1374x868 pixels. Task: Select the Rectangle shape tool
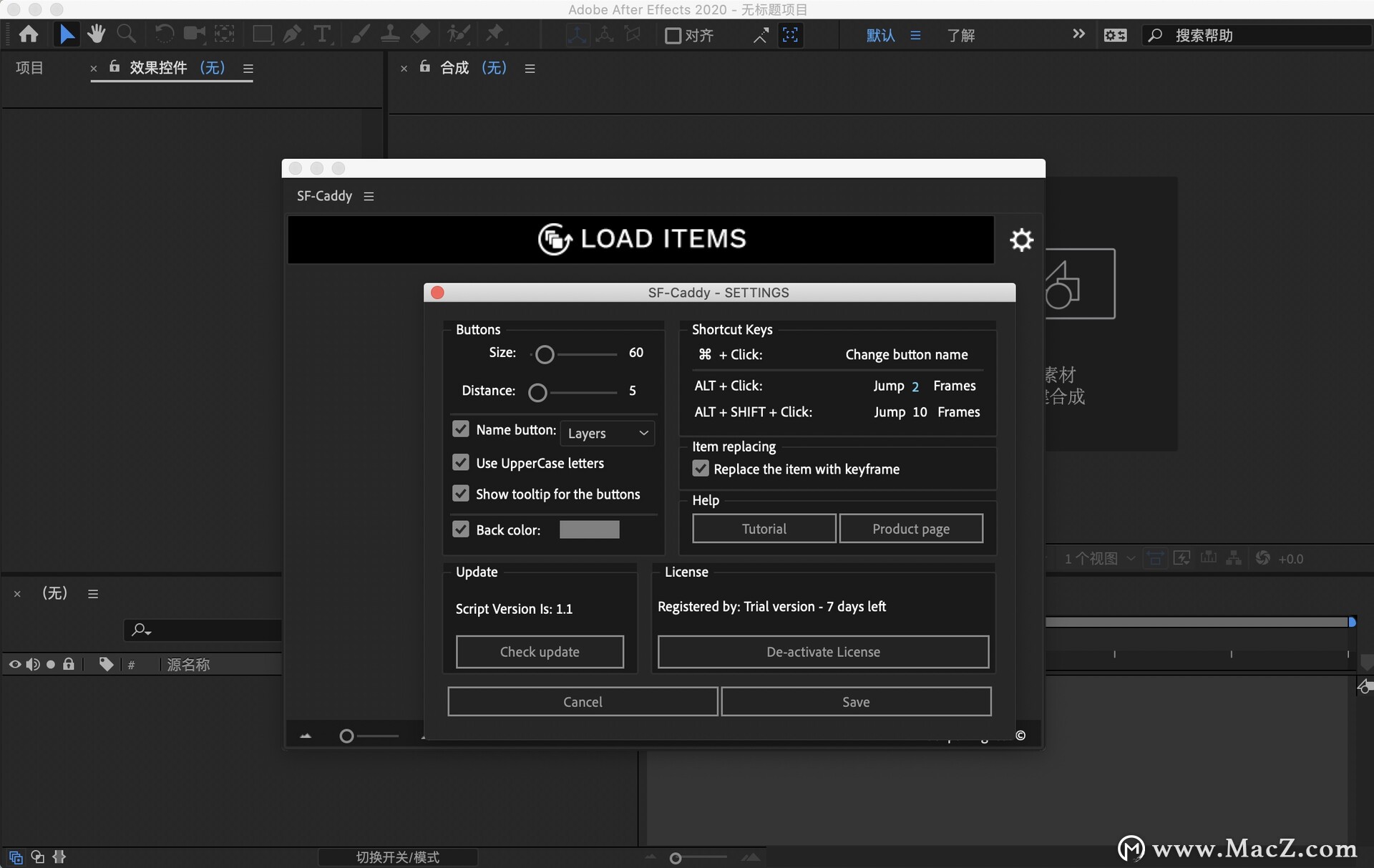pos(262,34)
